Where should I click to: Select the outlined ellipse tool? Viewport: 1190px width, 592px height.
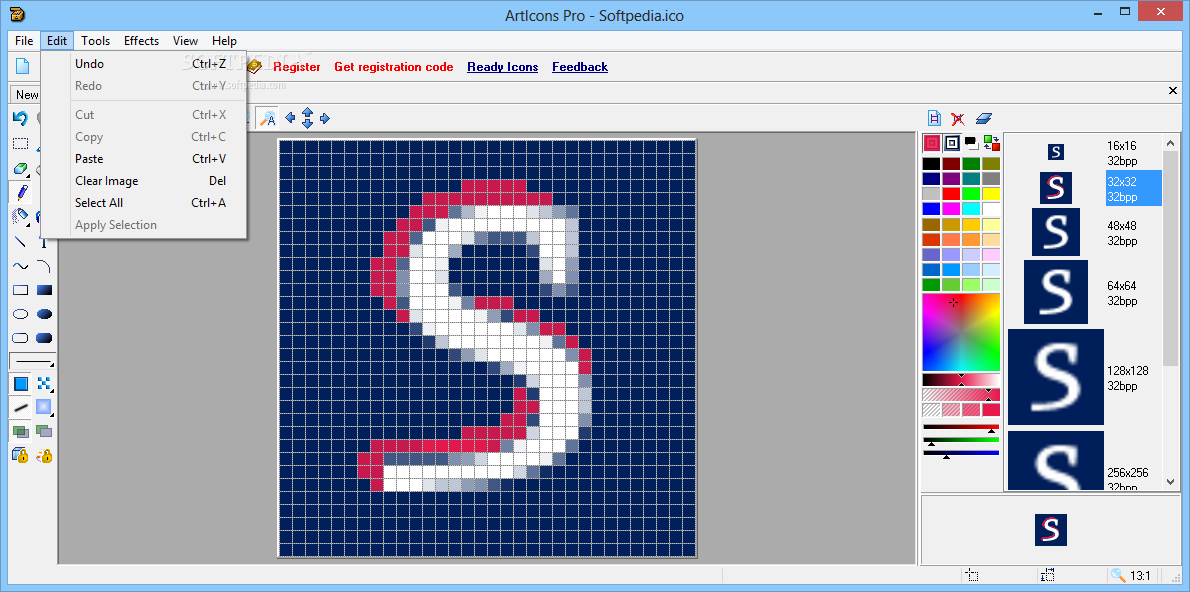tap(20, 314)
